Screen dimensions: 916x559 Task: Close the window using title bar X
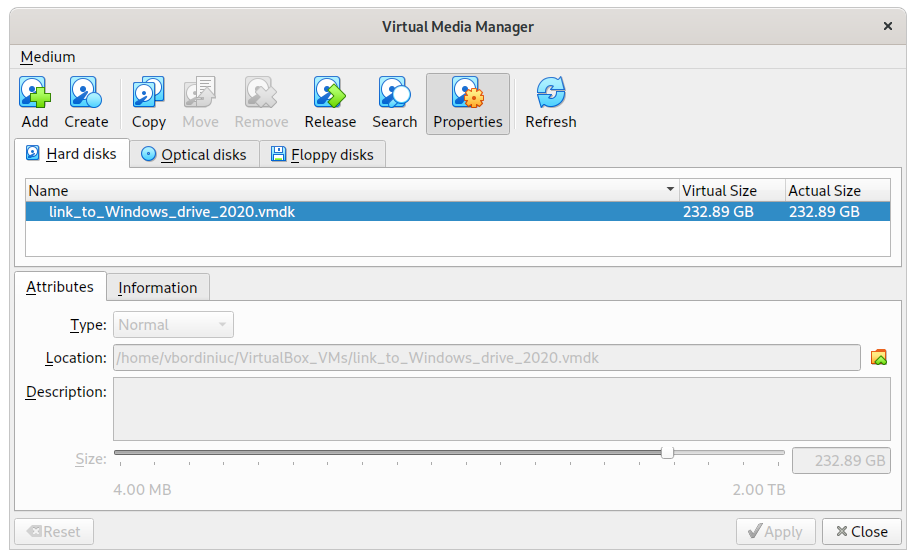point(887,26)
